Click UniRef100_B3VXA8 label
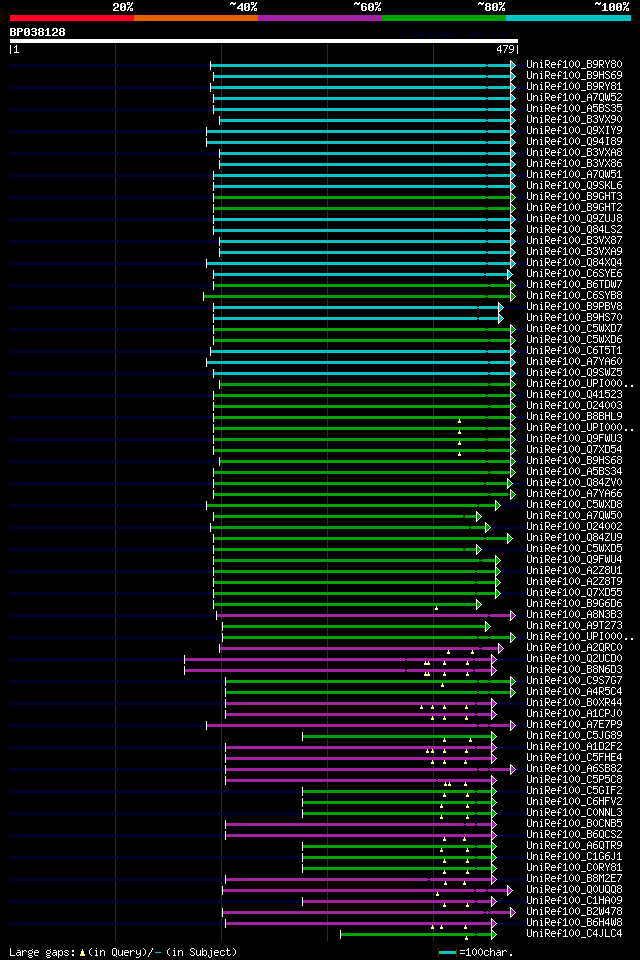The height and width of the screenshot is (960, 640). tap(574, 152)
